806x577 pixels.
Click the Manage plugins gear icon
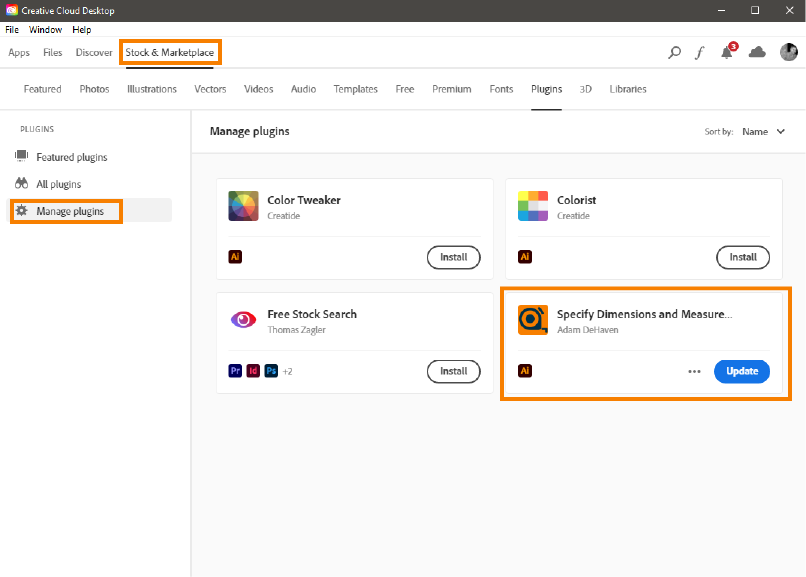coord(22,211)
